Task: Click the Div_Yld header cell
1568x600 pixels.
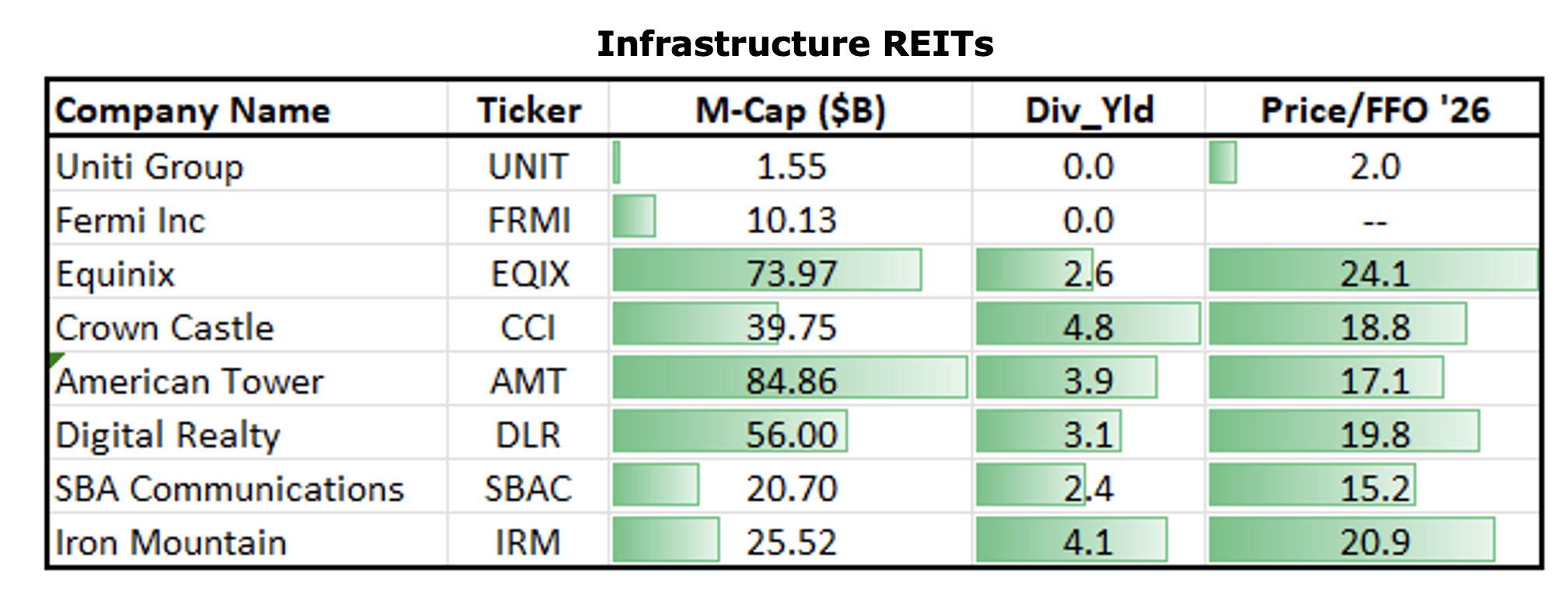Action: [x=1089, y=110]
